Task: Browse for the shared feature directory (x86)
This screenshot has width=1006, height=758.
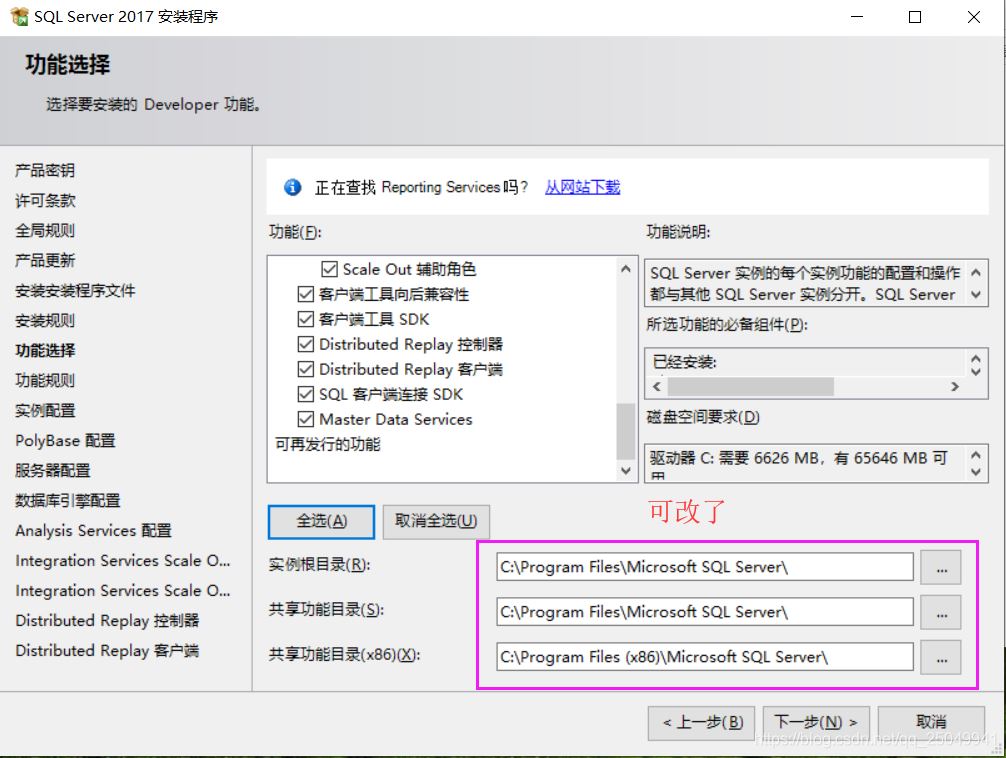Action: click(x=940, y=657)
